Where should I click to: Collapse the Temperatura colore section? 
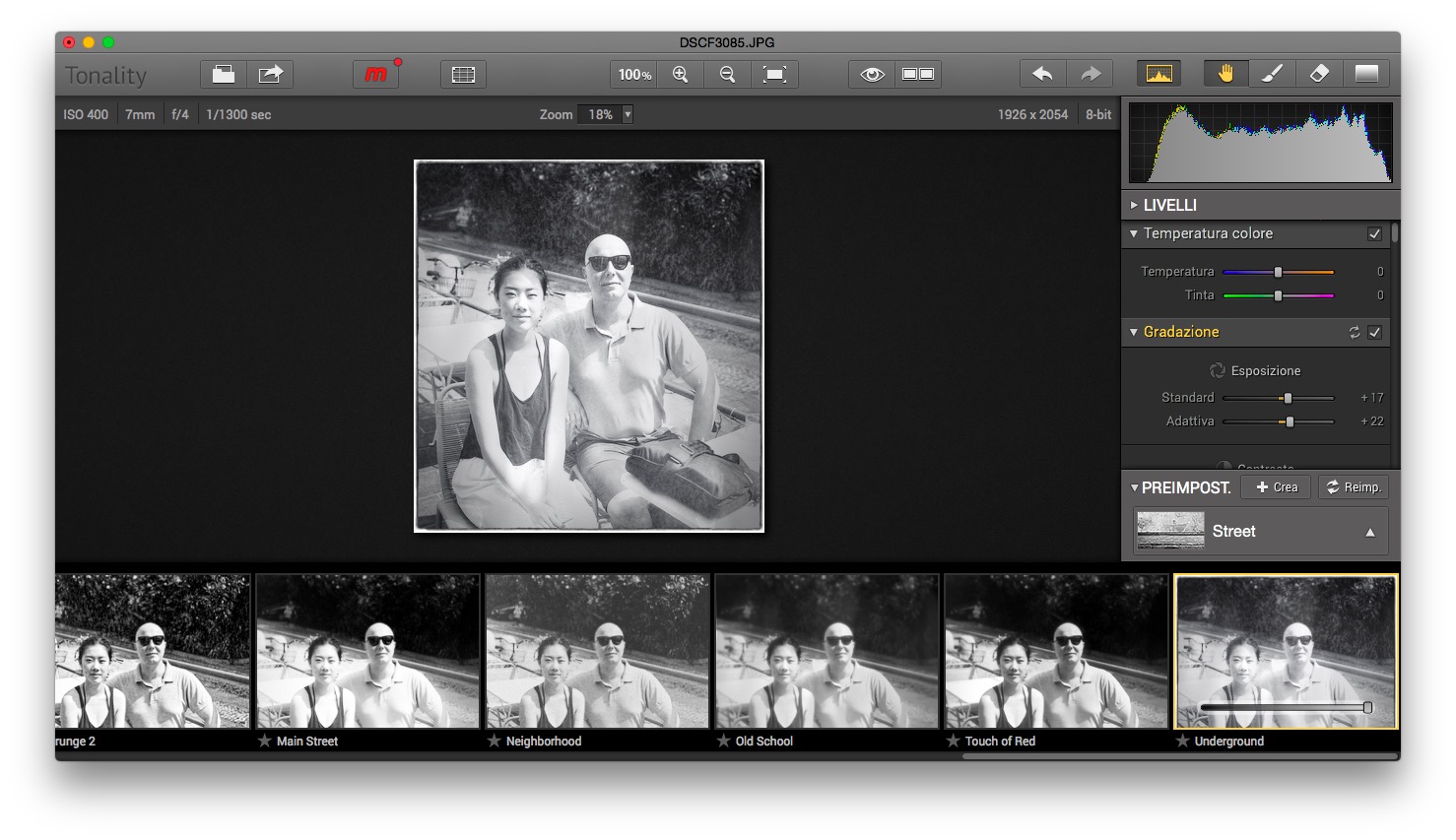click(1134, 234)
